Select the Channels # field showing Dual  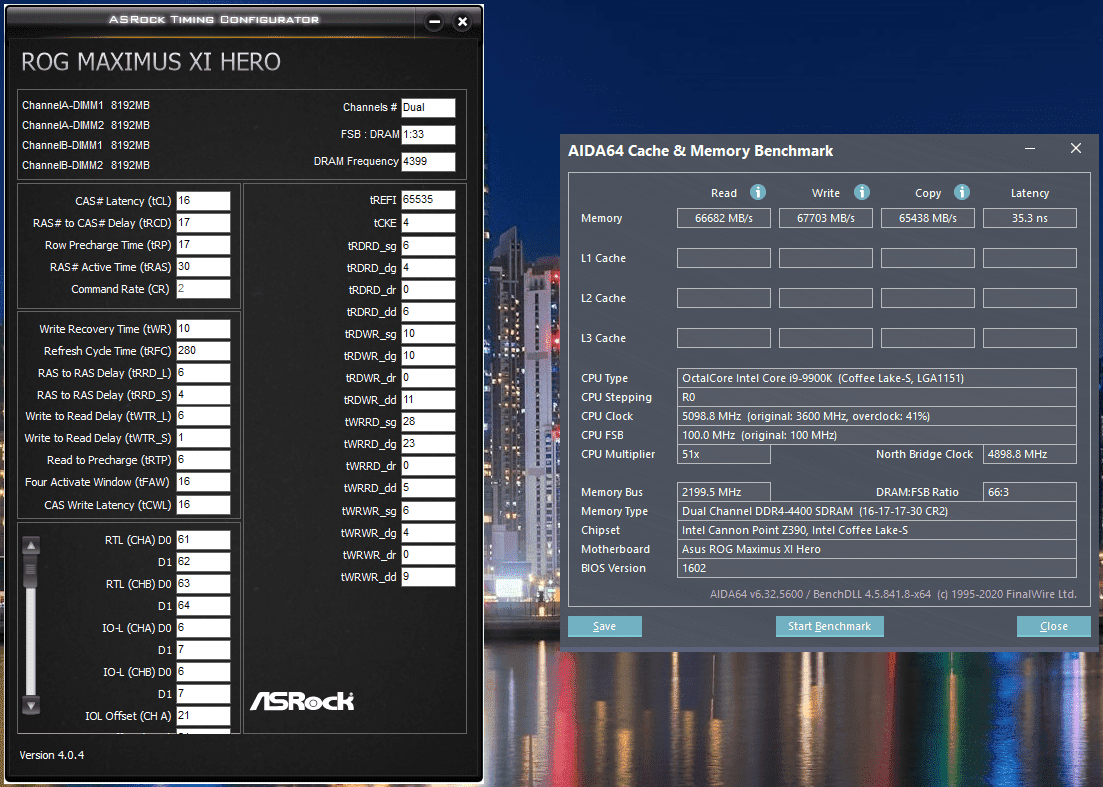(x=428, y=108)
